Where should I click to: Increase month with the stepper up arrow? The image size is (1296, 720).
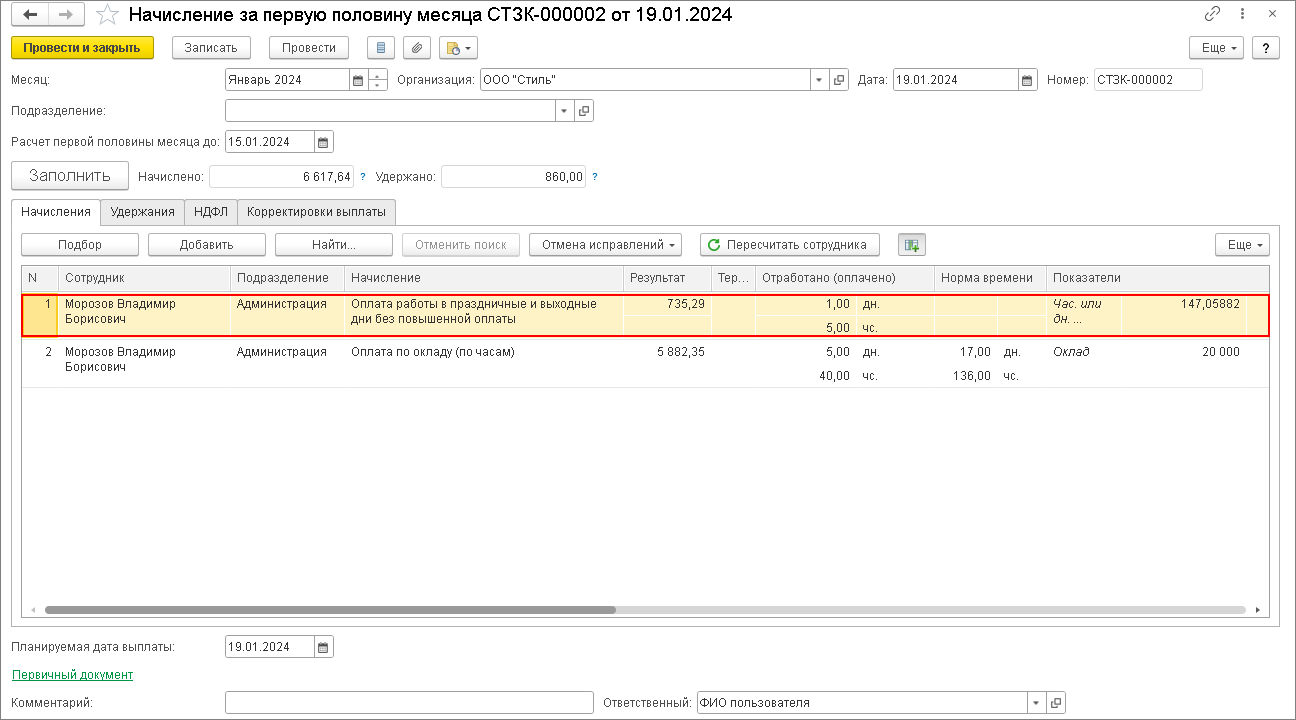click(377, 75)
